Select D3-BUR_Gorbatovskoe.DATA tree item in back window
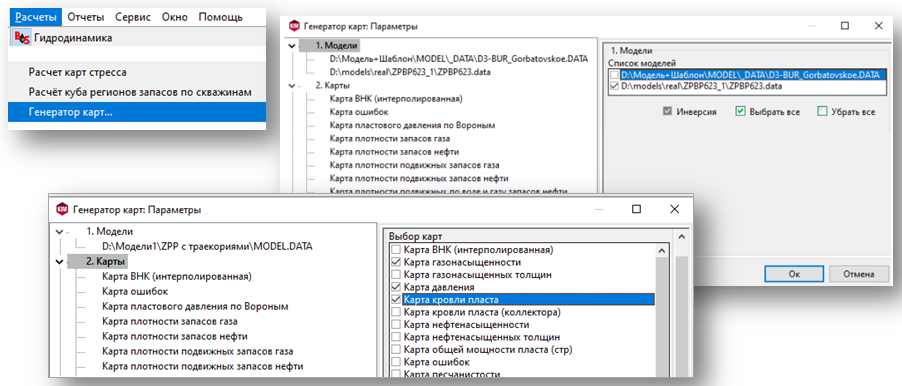Screen dimensions: 902x386 (x=459, y=59)
